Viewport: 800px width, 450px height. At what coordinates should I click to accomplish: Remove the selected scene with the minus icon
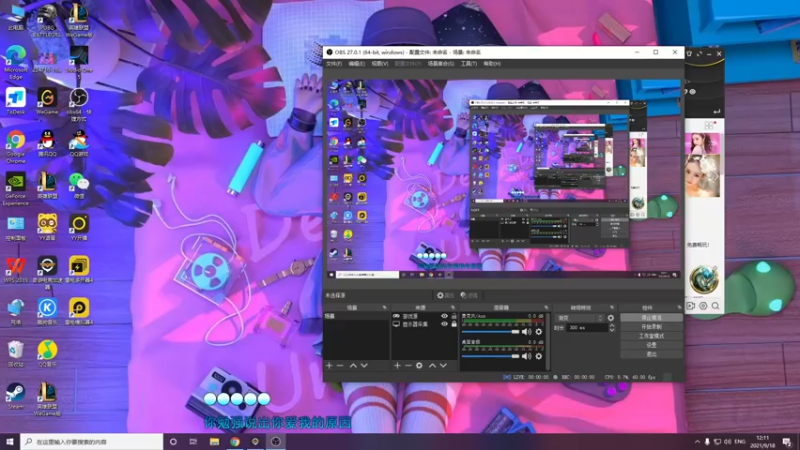[340, 365]
